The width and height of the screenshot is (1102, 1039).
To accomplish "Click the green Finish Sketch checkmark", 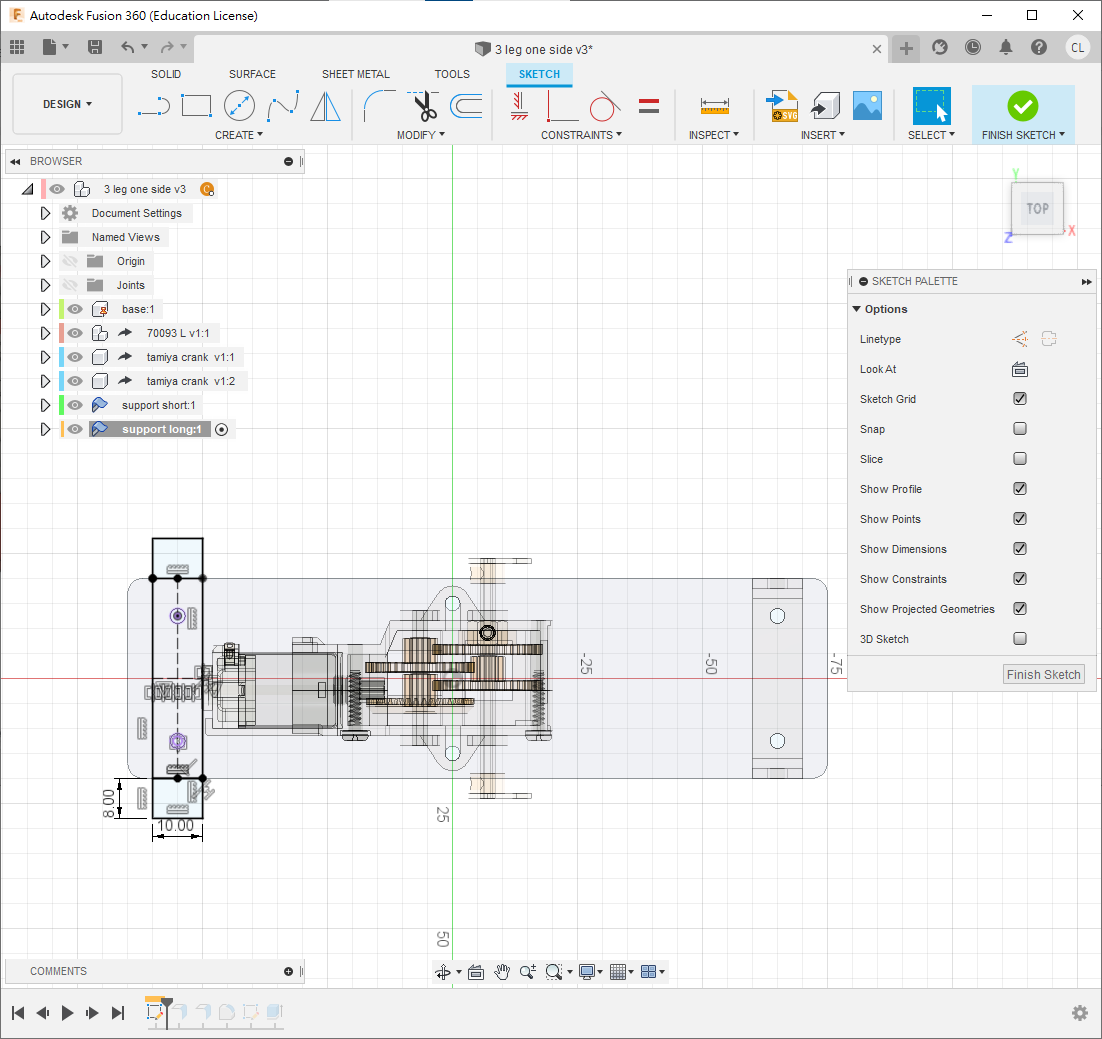I will [1022, 105].
